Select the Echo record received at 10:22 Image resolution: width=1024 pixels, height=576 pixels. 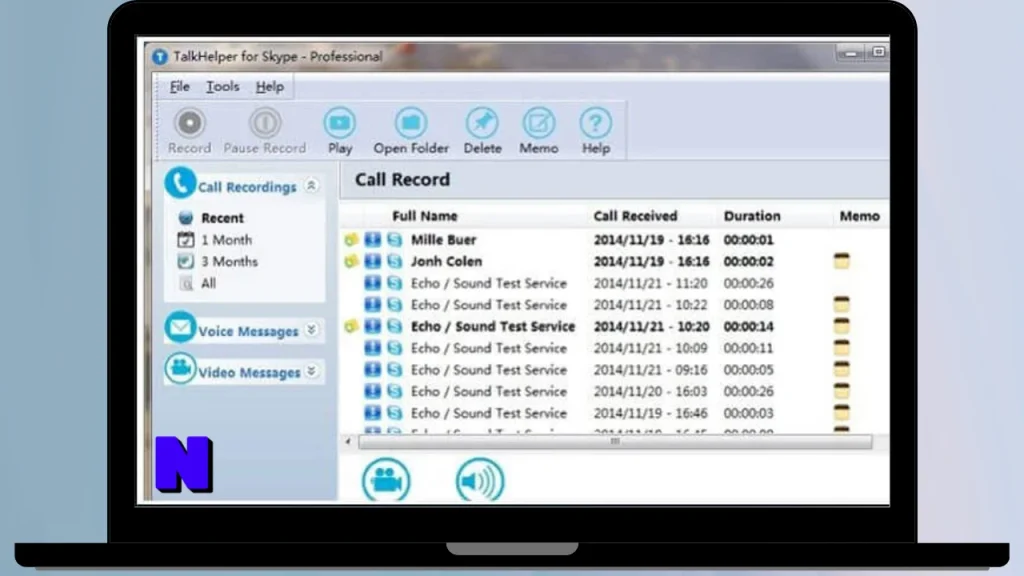(x=614, y=305)
